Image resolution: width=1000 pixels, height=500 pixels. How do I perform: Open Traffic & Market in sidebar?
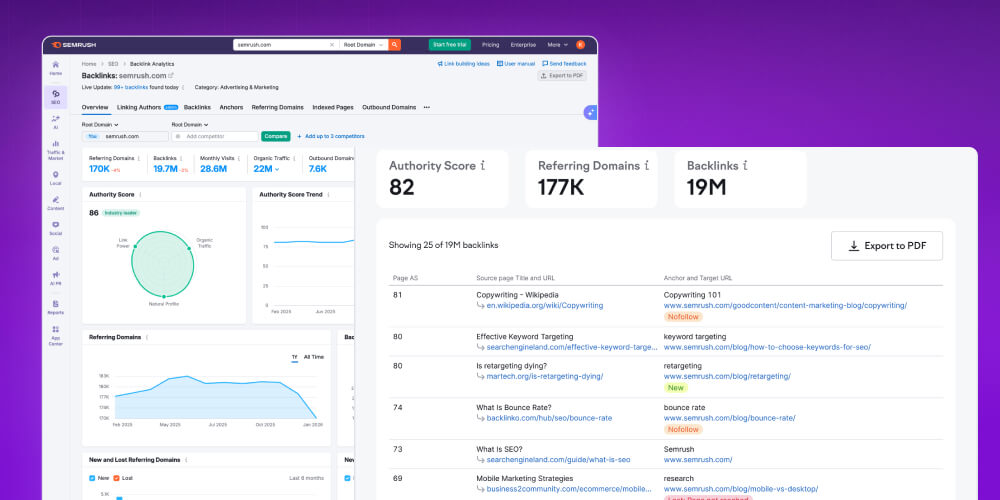click(55, 150)
